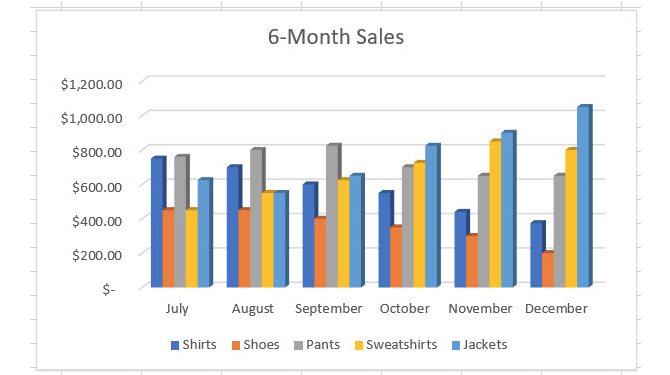
Task: Click the Shoes legend color swatch
Action: point(236,346)
